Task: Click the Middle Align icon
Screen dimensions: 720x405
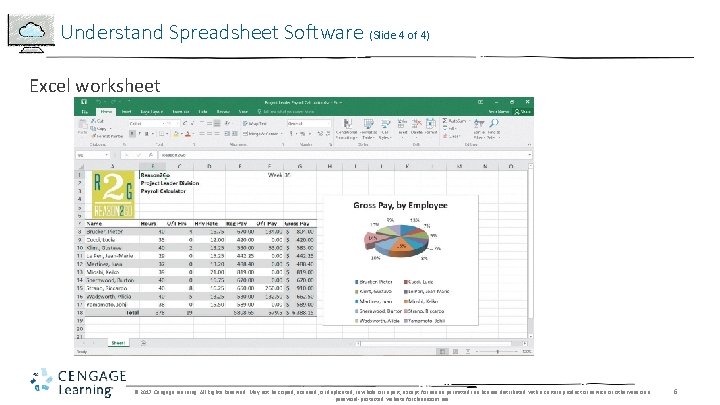Action: point(209,124)
